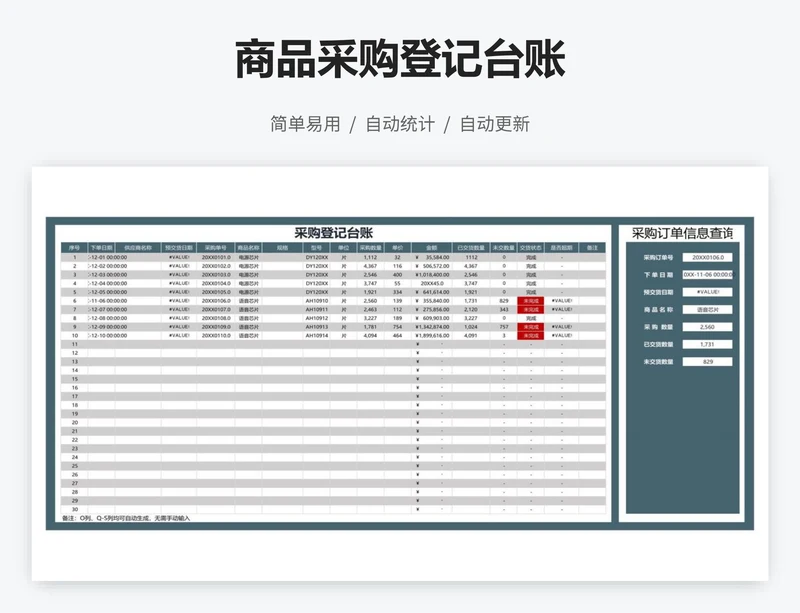Click the 采购登记台账 table title
Viewport: 800px width, 613px height.
click(334, 233)
